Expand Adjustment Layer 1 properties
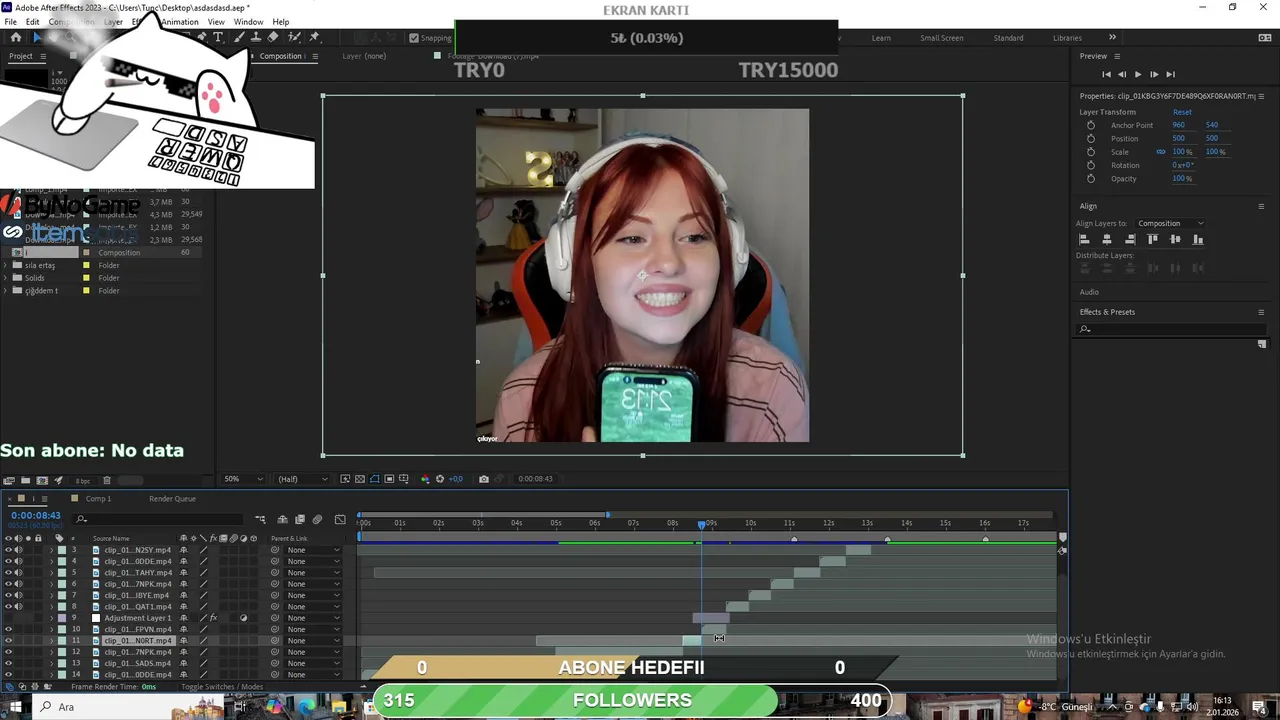Image resolution: width=1280 pixels, height=720 pixels. [51, 618]
